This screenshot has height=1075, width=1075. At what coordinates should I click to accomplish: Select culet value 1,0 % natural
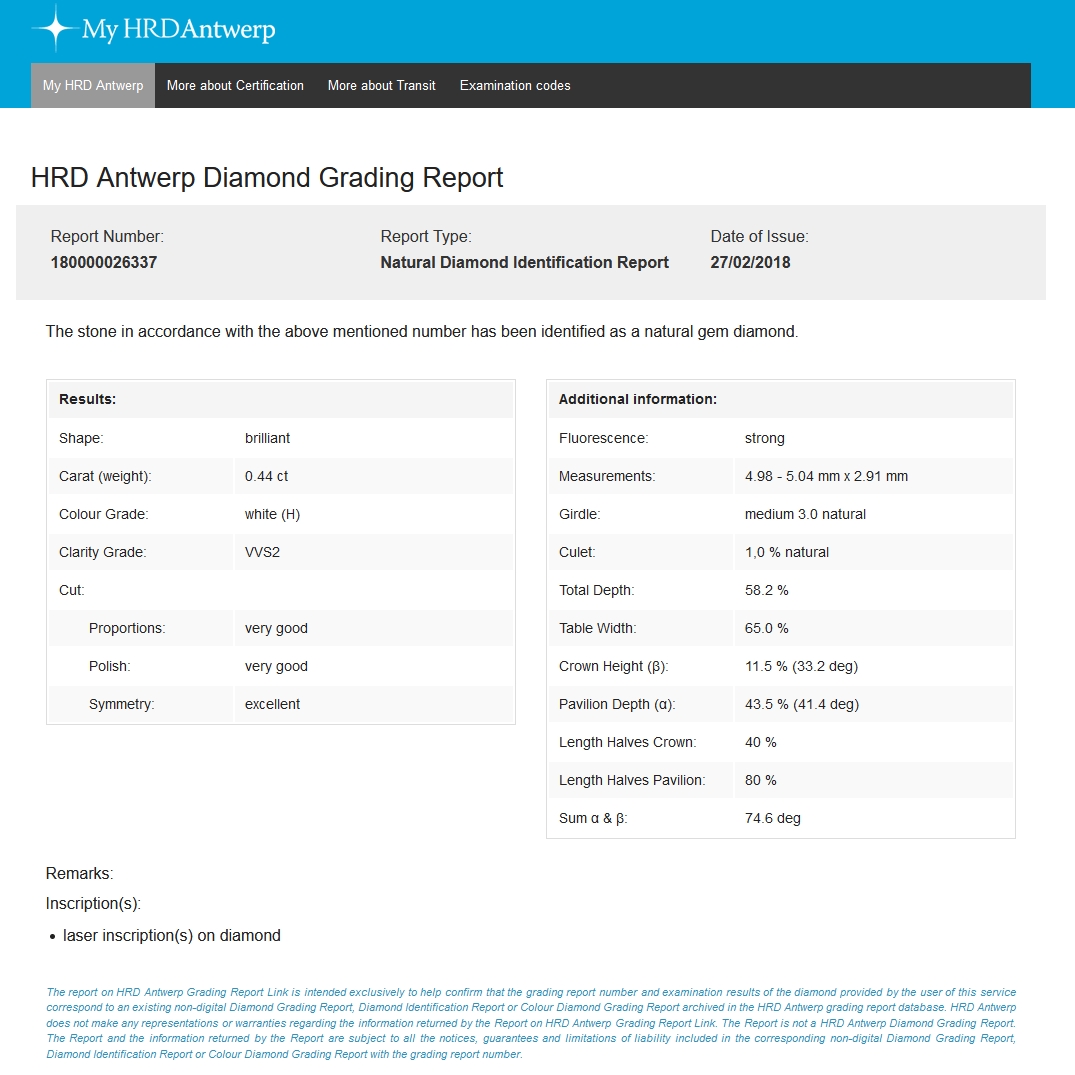click(x=786, y=552)
